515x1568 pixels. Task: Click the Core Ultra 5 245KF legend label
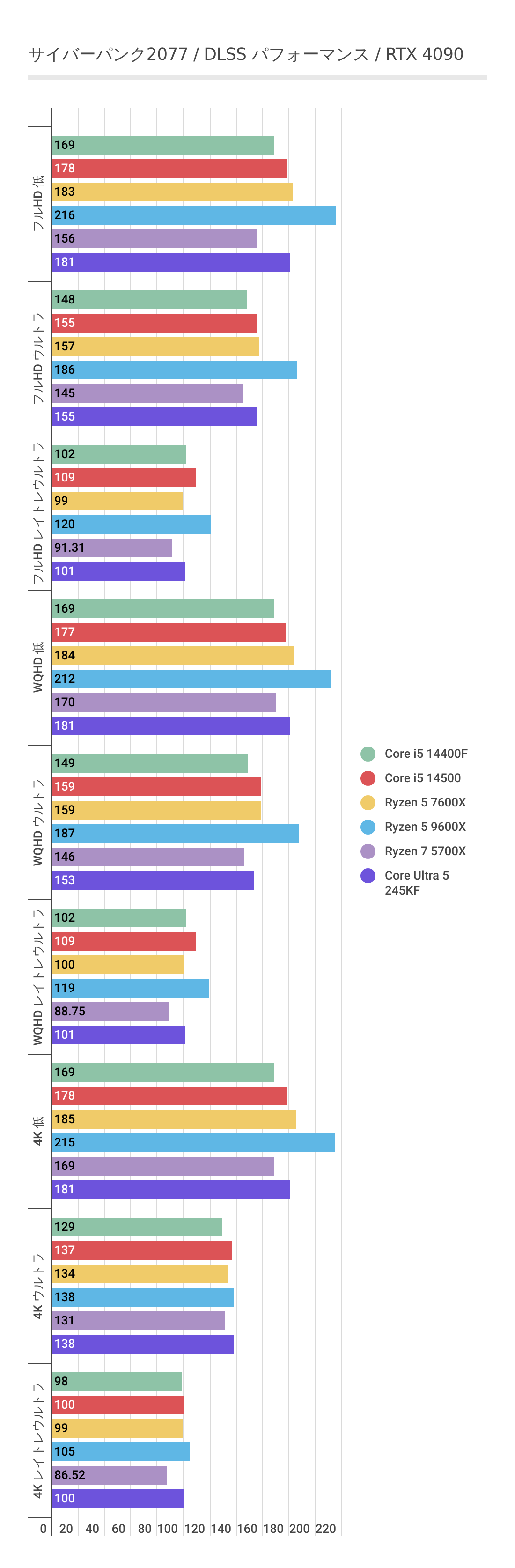[x=416, y=882]
